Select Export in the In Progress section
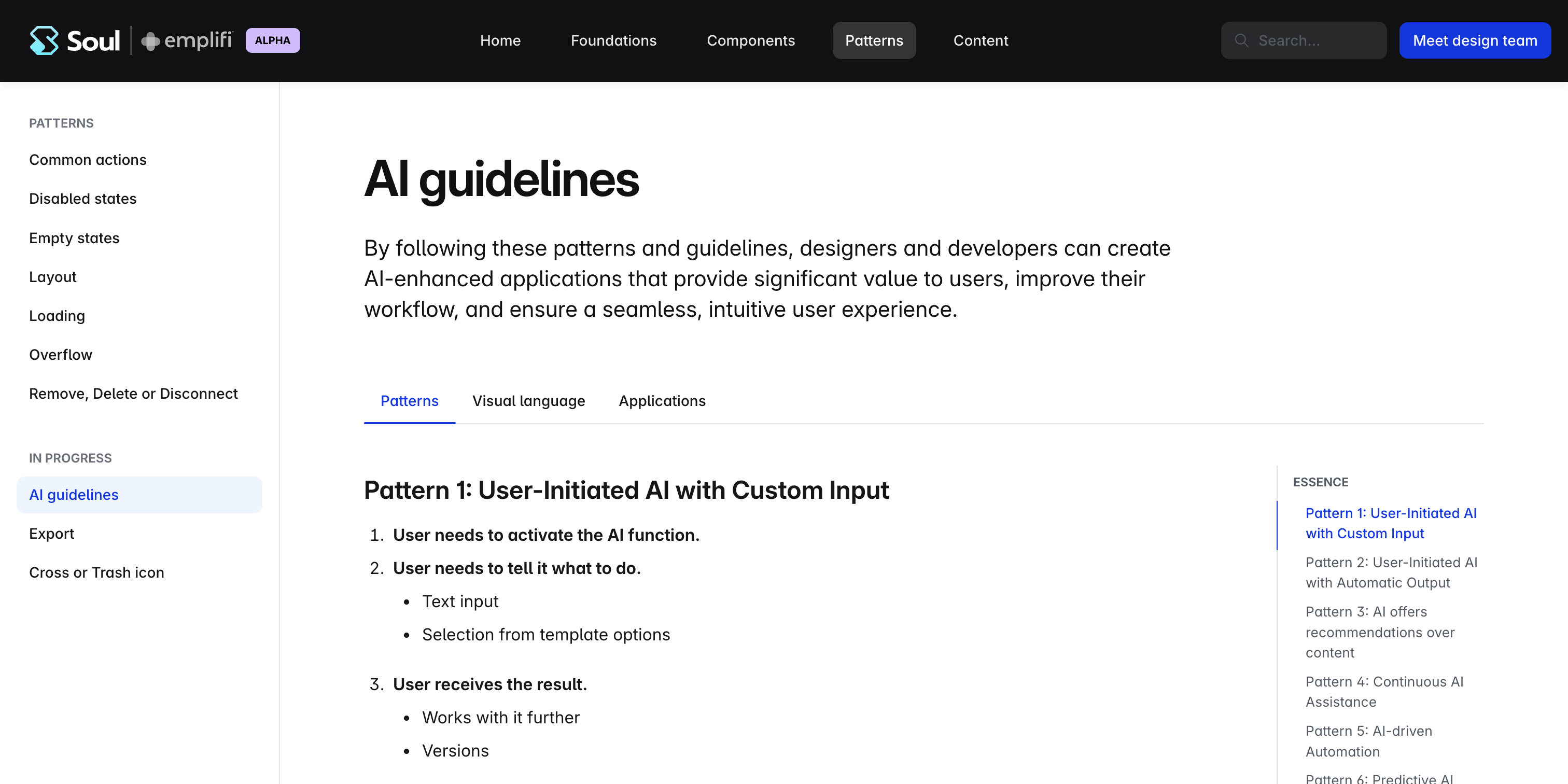The image size is (1568, 784). pyautogui.click(x=52, y=533)
